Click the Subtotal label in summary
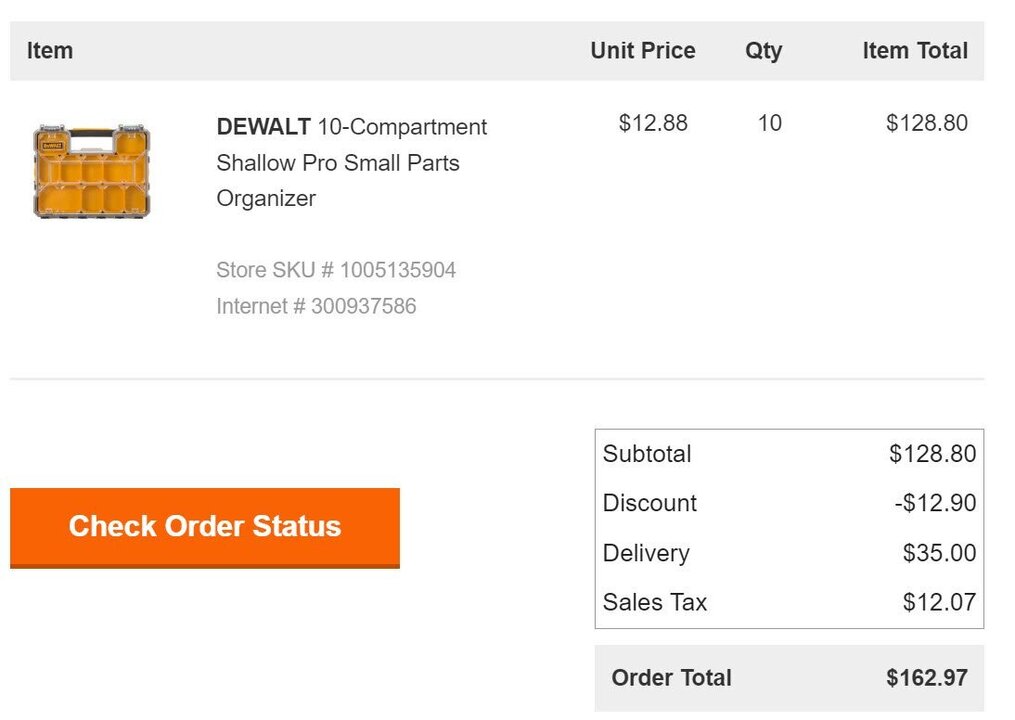This screenshot has width=1015, height=720. pyautogui.click(x=647, y=454)
